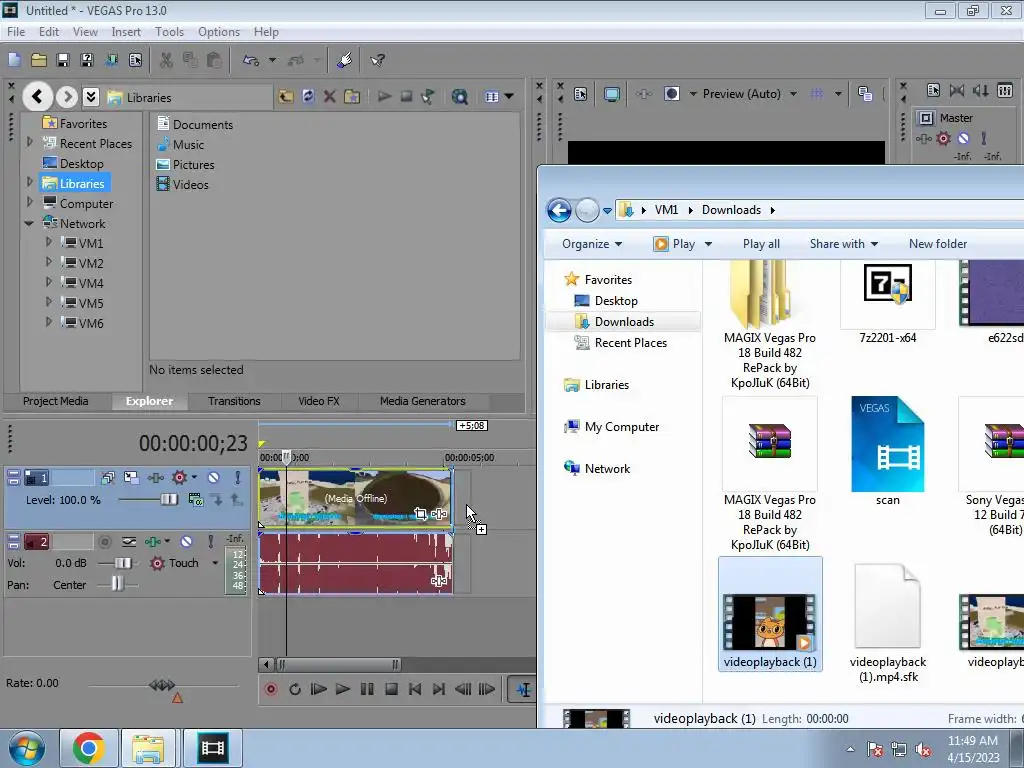Screen dimensions: 1024x768
Task: Open Master bus FX icon
Action: (x=923, y=138)
